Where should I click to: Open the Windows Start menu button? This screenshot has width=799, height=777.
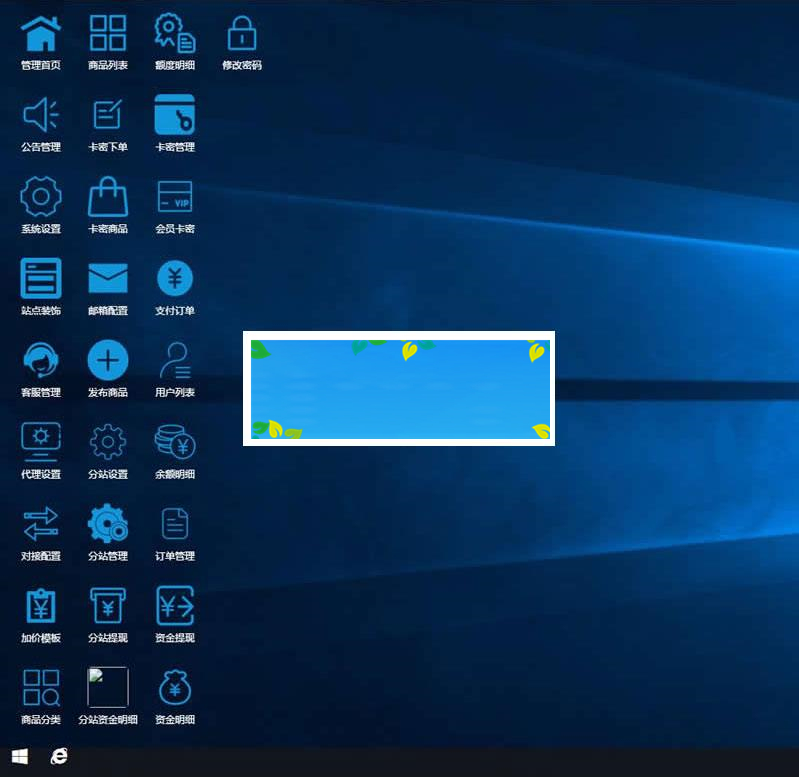click(x=19, y=757)
